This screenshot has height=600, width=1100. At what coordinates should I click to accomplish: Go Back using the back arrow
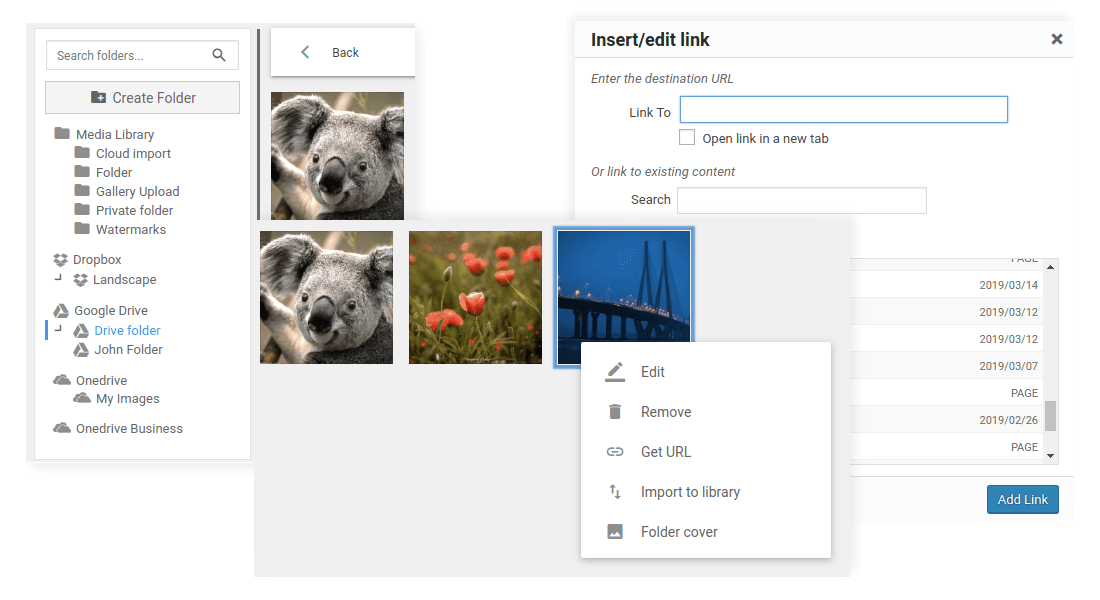(x=306, y=53)
